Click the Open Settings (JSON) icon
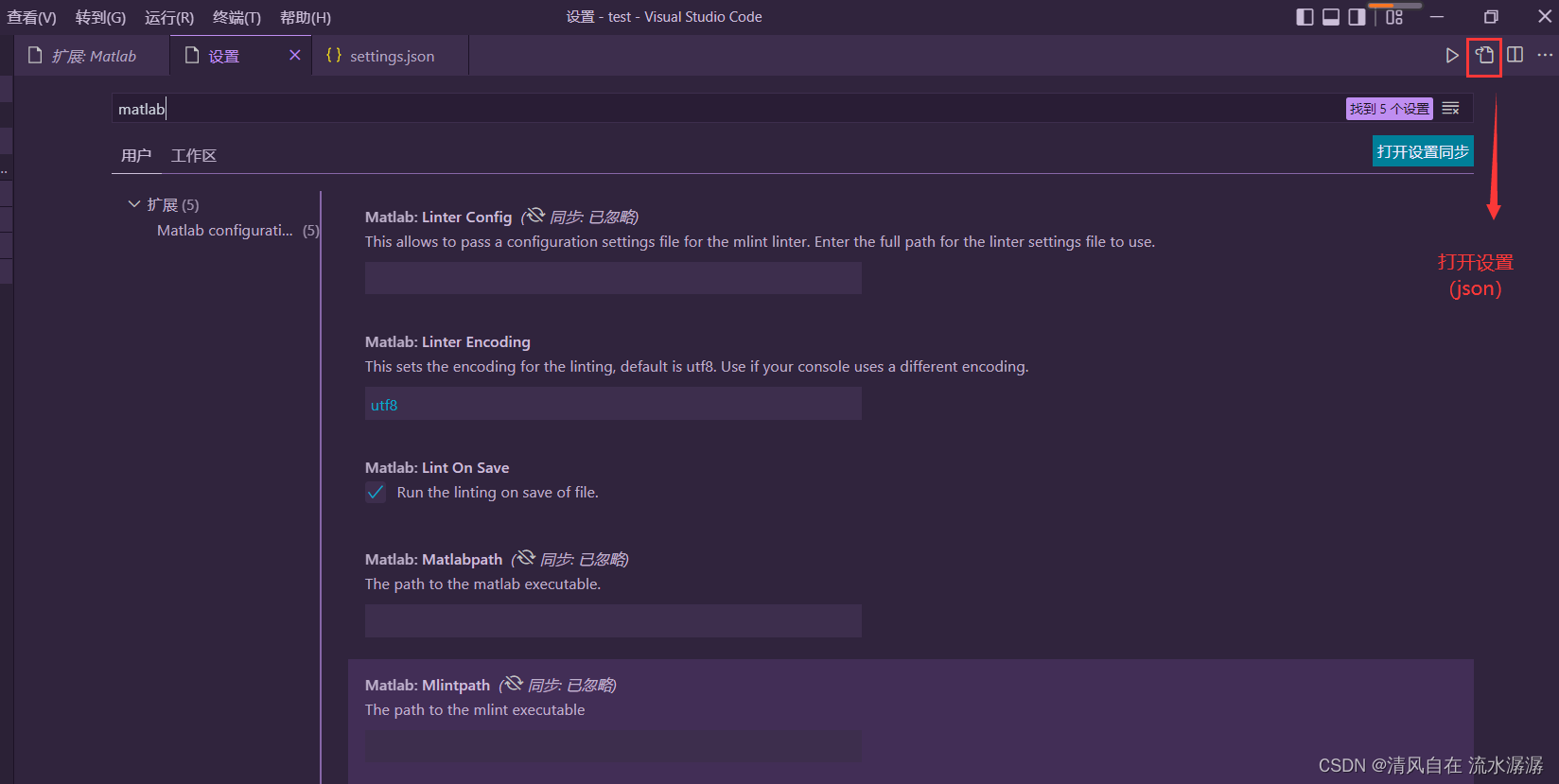The image size is (1559, 784). [1484, 56]
